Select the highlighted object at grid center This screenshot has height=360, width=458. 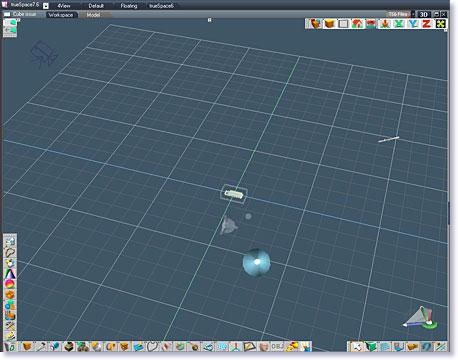pyautogui.click(x=234, y=194)
